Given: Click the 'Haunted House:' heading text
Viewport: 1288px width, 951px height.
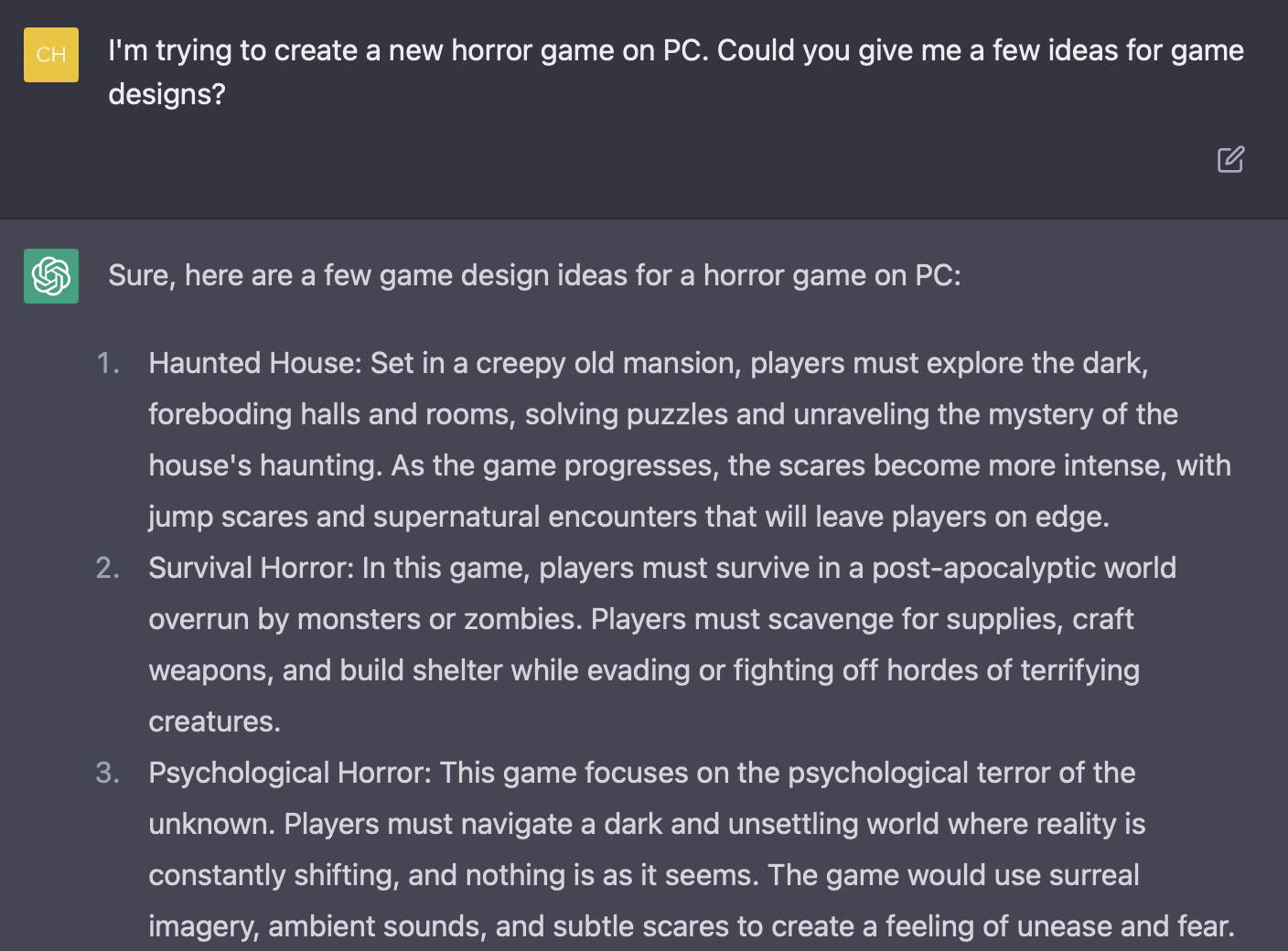Looking at the screenshot, I should tap(255, 363).
